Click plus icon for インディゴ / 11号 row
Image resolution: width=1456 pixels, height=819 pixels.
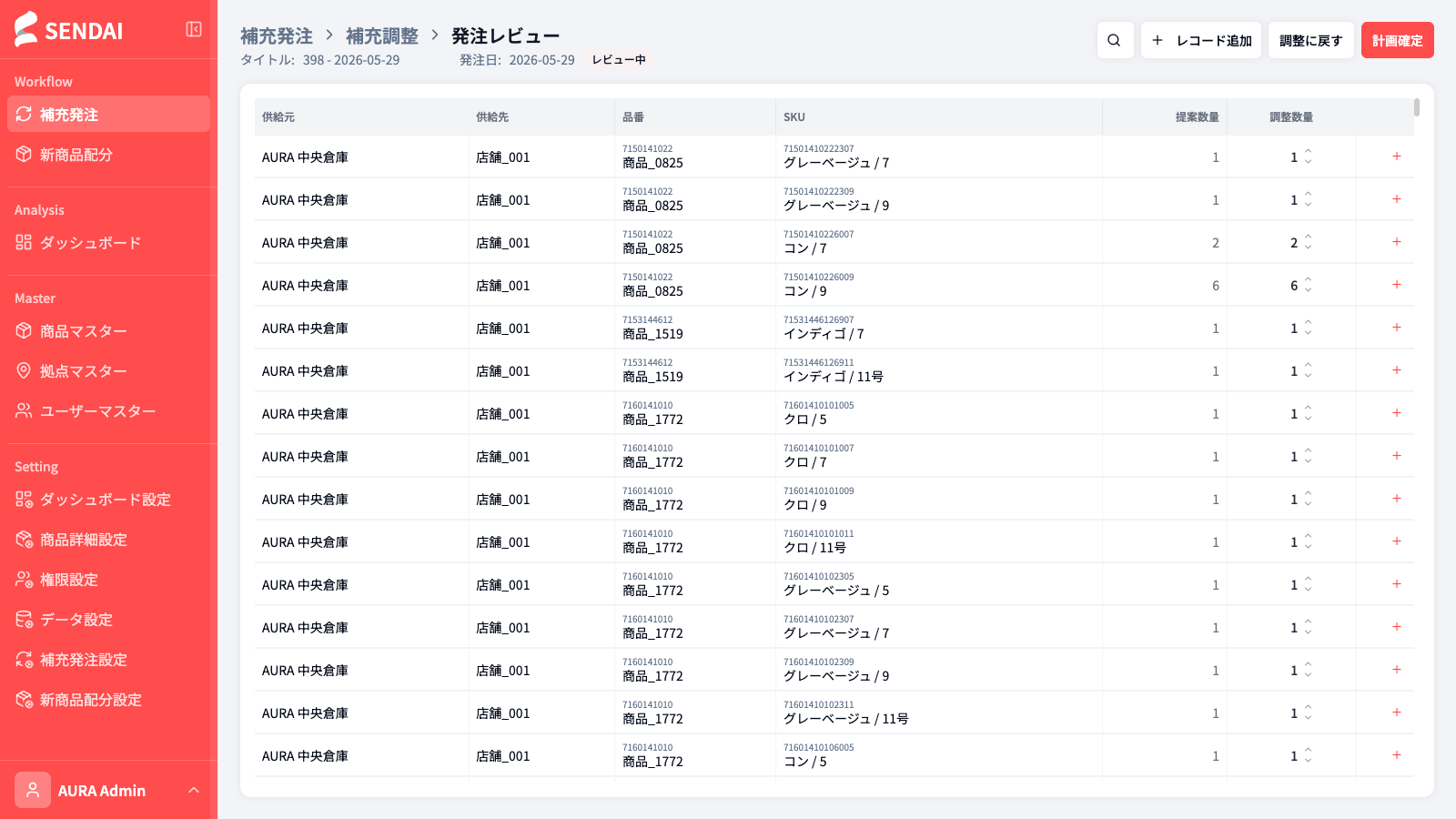(1397, 370)
